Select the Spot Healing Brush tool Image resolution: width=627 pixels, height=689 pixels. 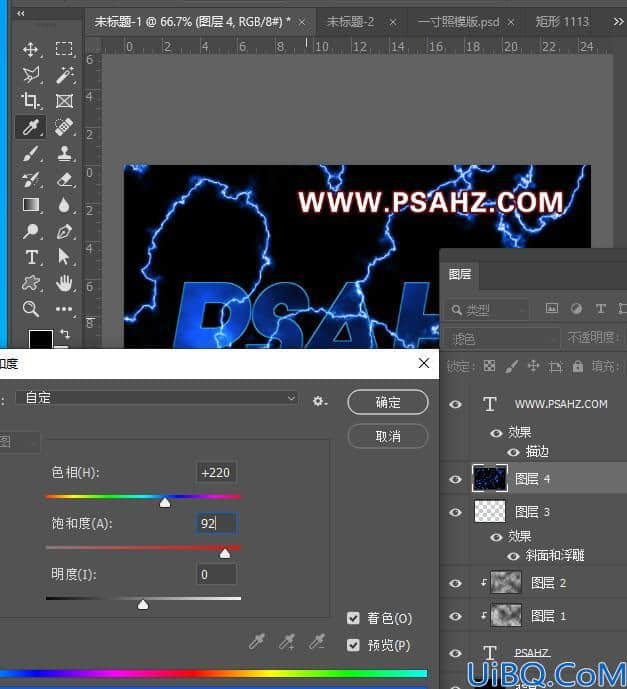(64, 127)
